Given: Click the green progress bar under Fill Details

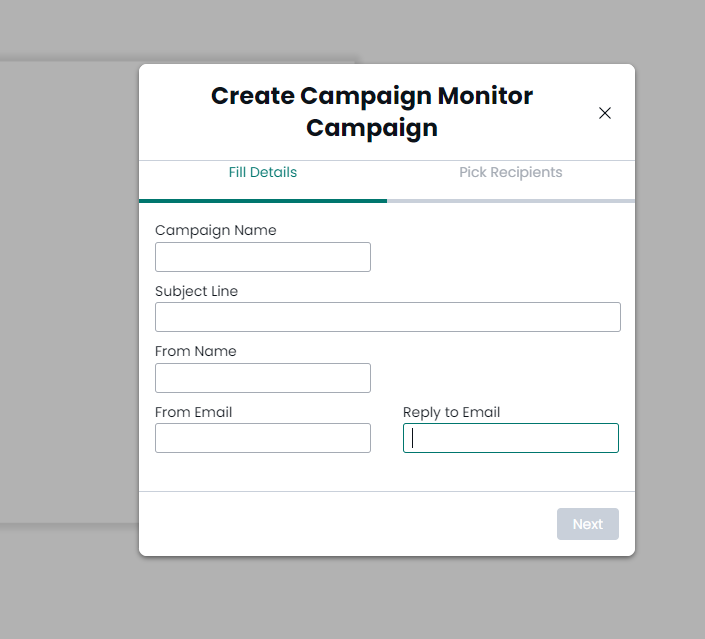Looking at the screenshot, I should click(x=263, y=201).
